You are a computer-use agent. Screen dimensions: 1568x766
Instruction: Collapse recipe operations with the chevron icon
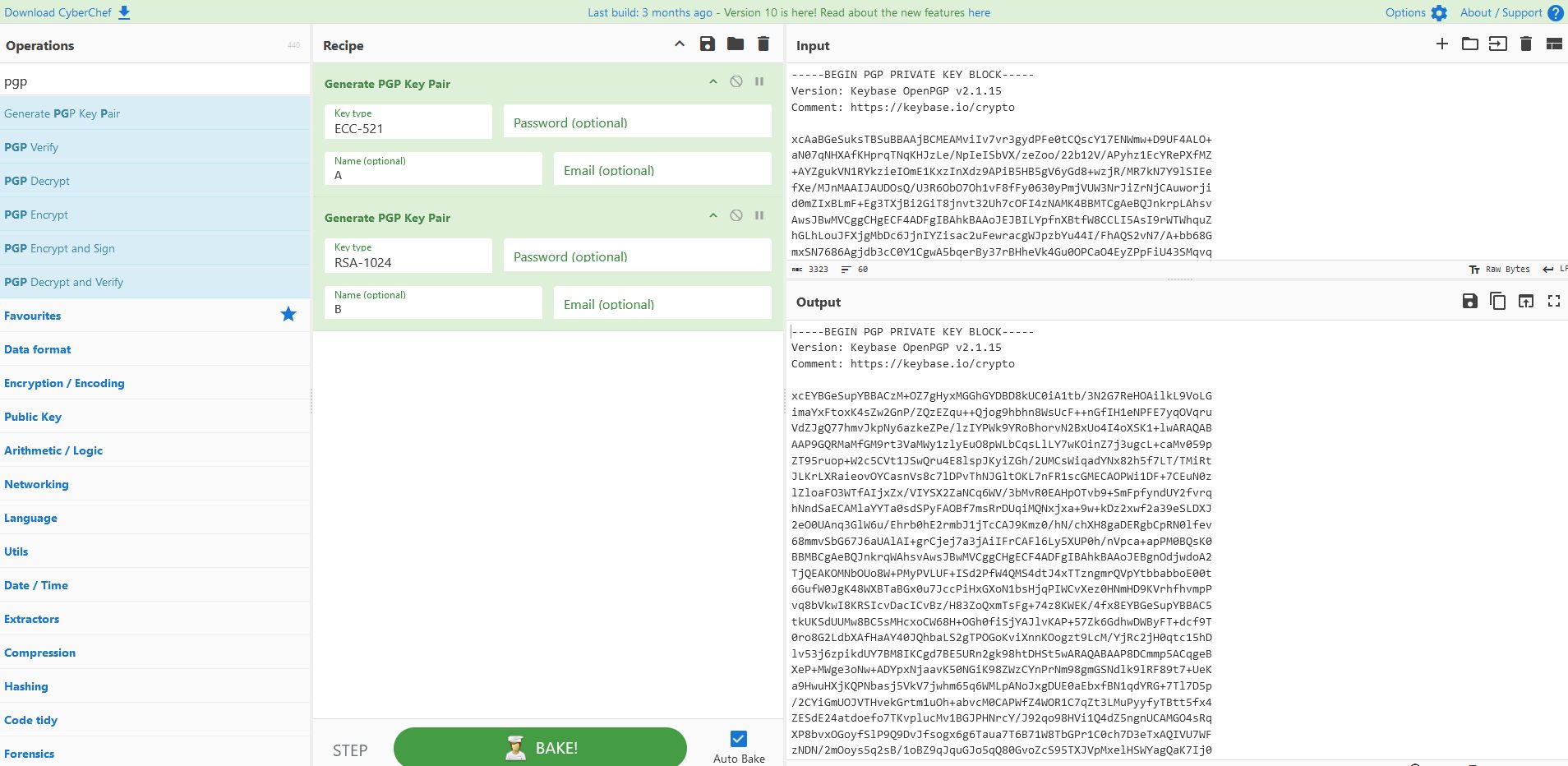[x=680, y=44]
